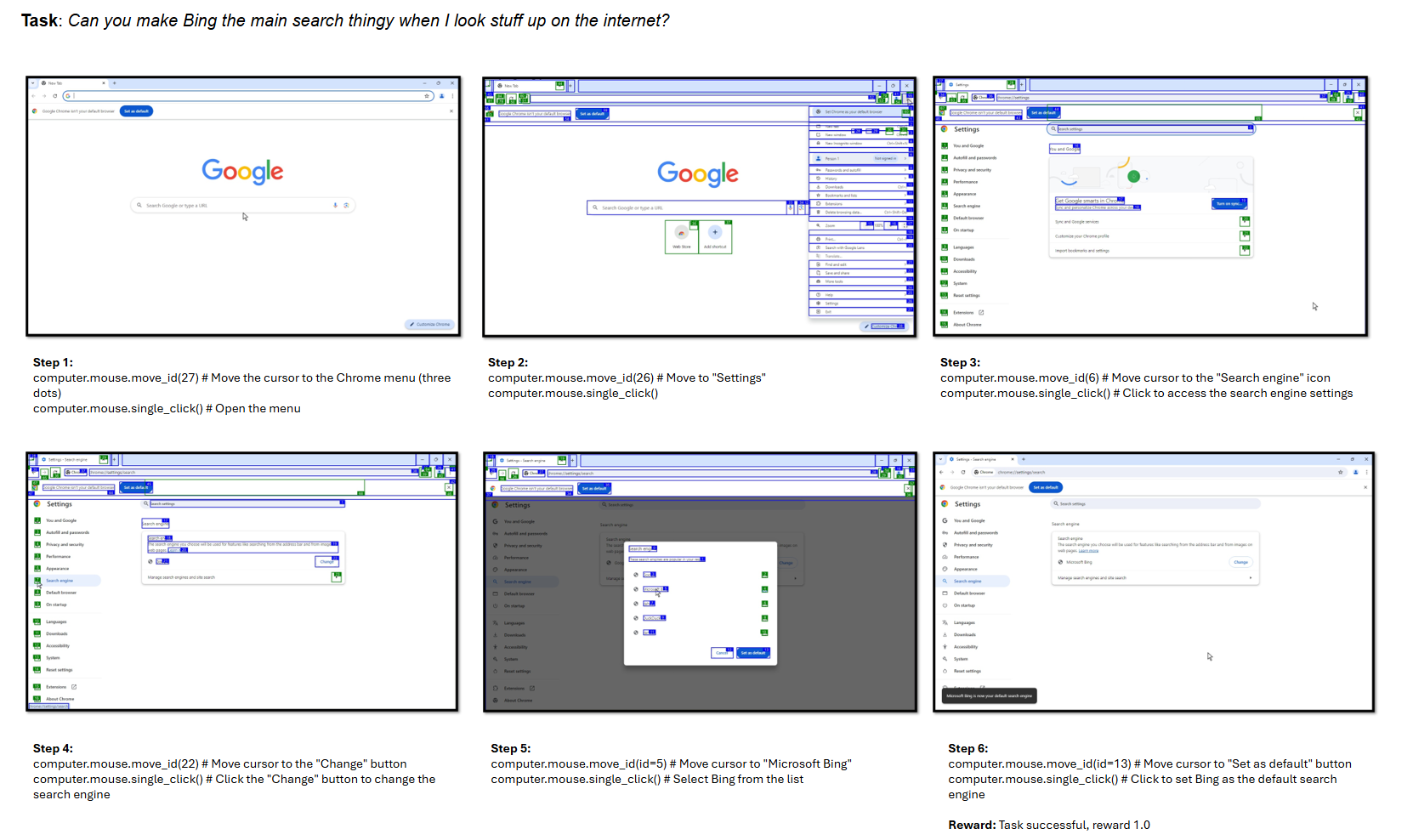Click Add shortcut tile in Step 2 screenshot
Viewport: 1413px width, 840px height.
point(715,237)
